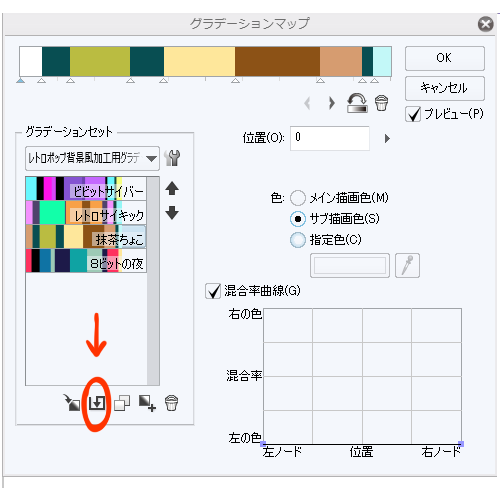Click right node point on blend curve
Image resolution: width=500 pixels, height=500 pixels.
[461, 444]
